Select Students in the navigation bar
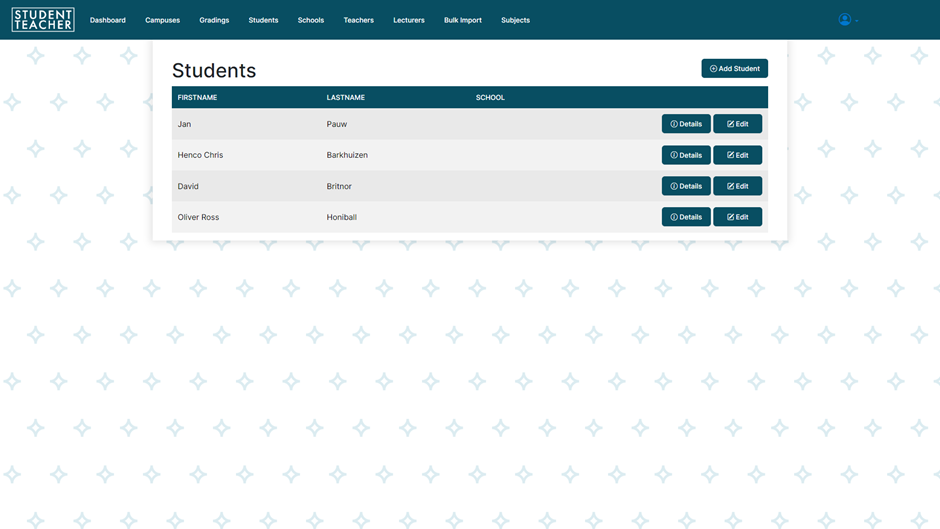This screenshot has width=940, height=529. tap(263, 20)
